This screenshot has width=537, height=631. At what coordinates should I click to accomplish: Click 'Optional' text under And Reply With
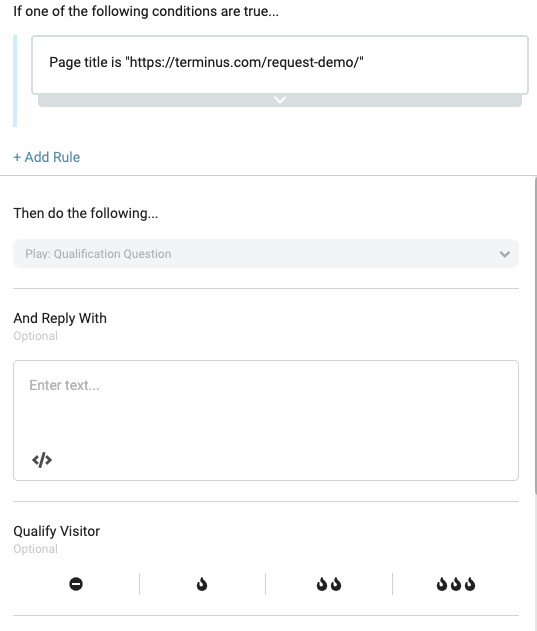pyautogui.click(x=35, y=336)
